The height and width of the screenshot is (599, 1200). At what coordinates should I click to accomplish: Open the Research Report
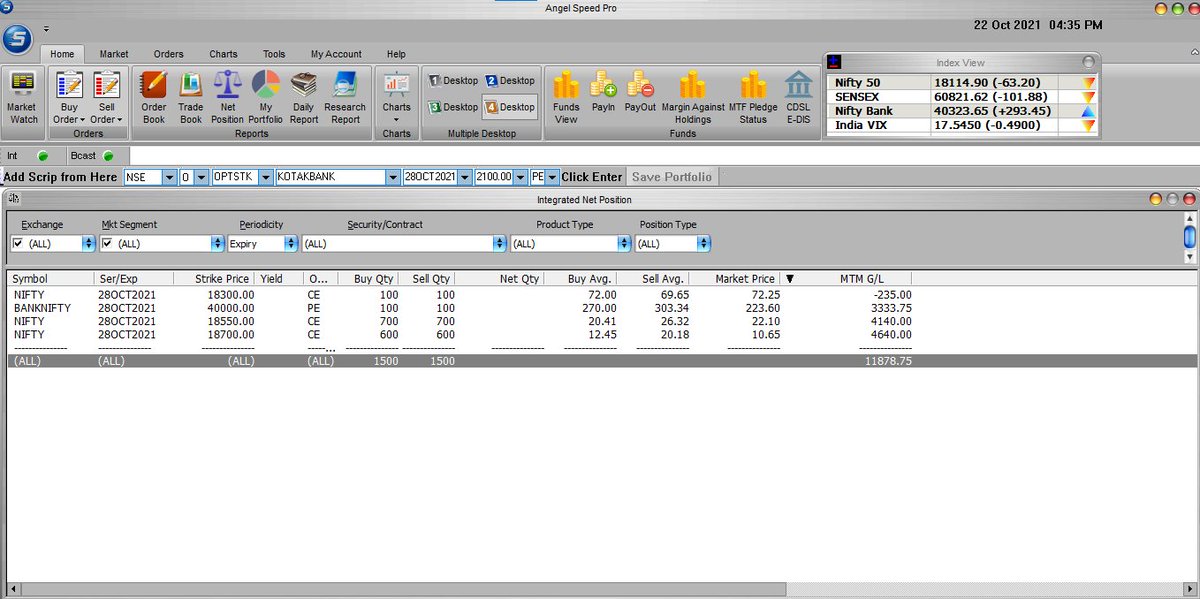coord(345,98)
